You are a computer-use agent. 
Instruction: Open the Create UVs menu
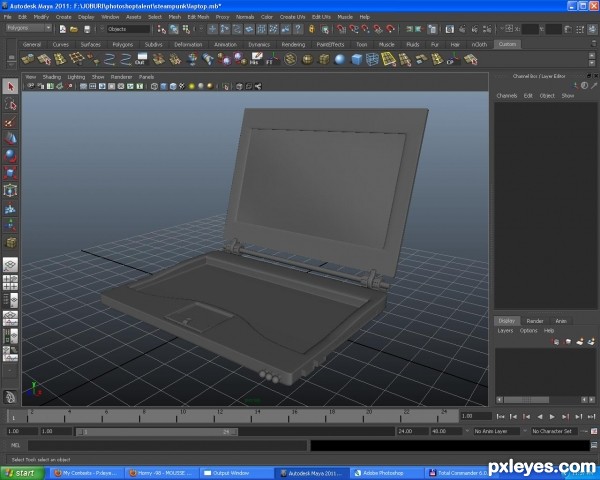[292, 17]
